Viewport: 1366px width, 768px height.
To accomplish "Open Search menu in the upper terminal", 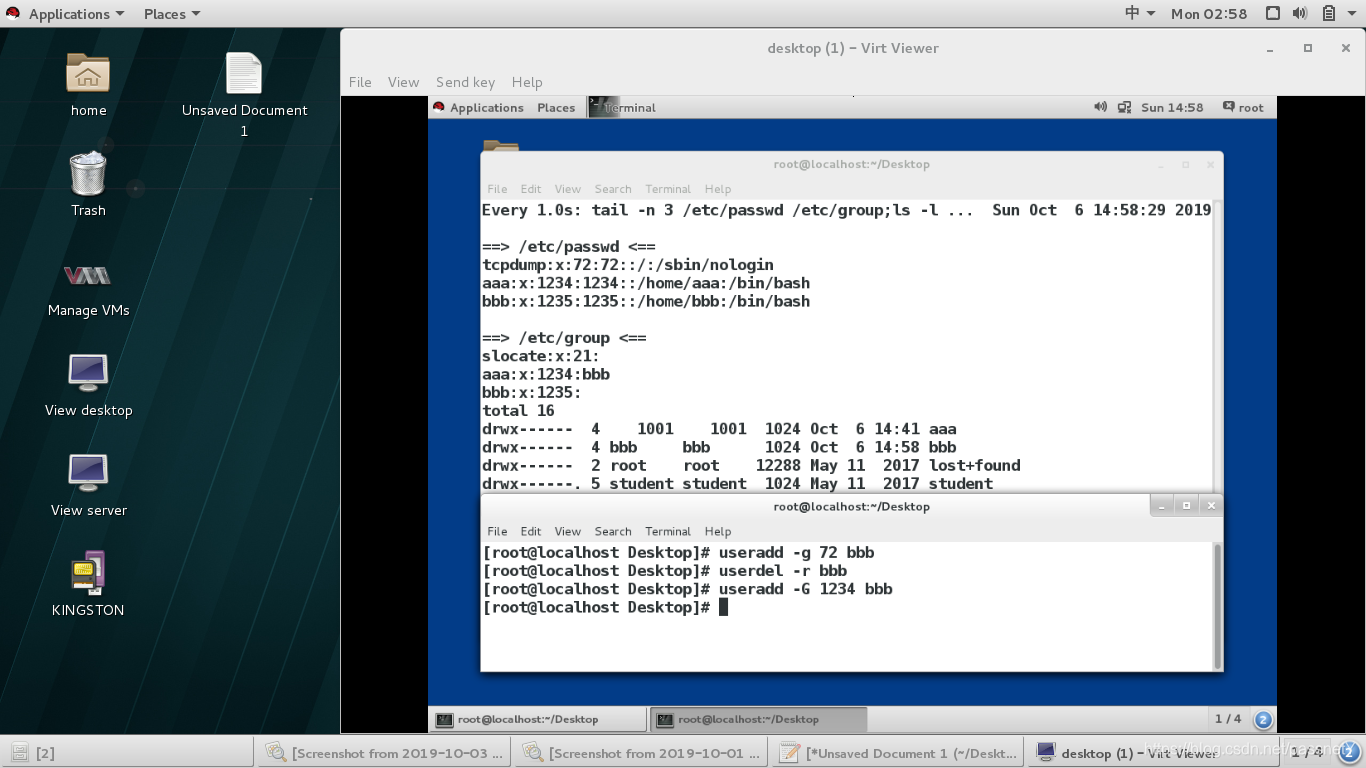I will (613, 189).
